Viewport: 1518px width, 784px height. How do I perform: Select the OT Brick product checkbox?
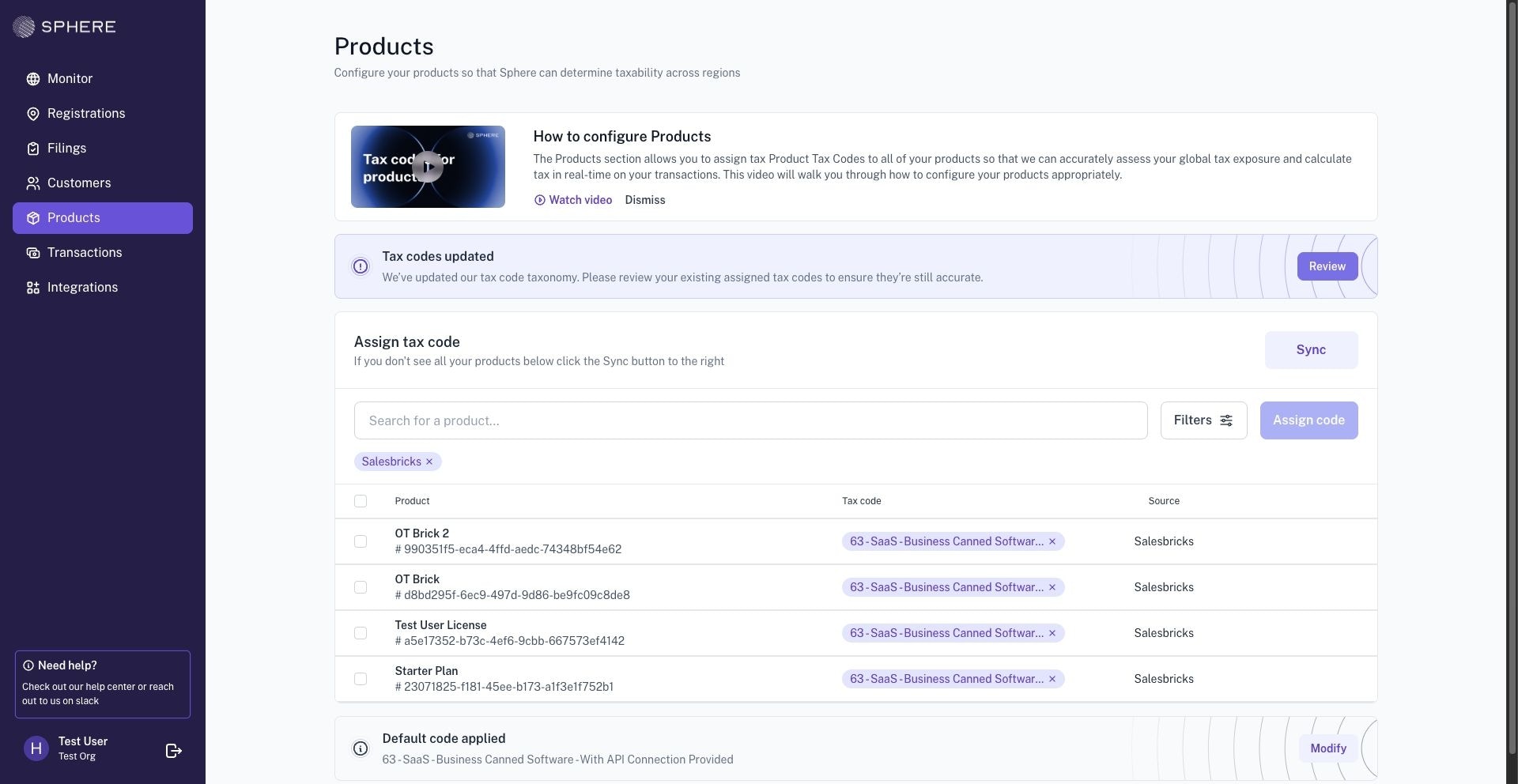pos(361,587)
